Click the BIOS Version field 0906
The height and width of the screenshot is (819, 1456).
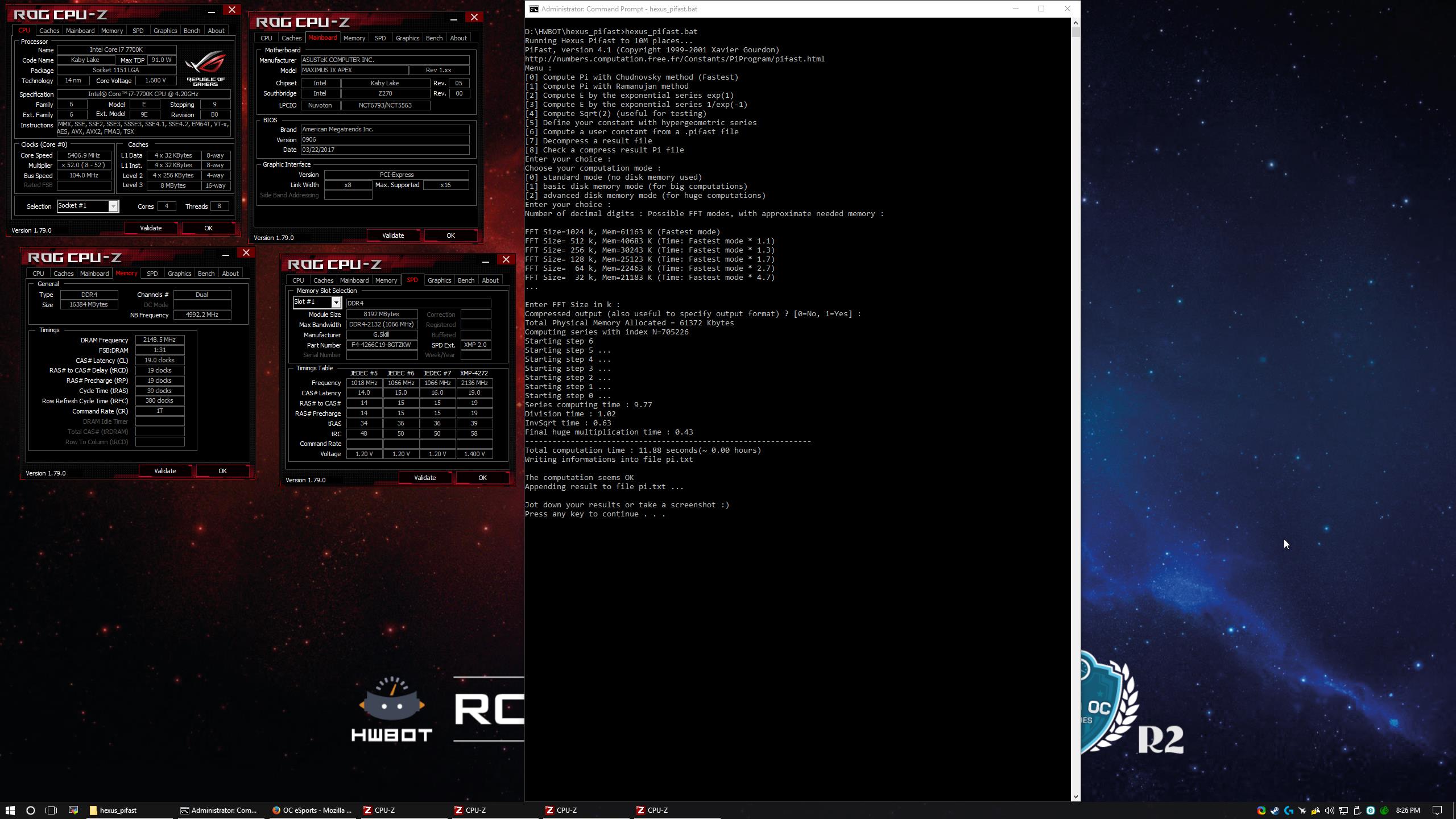click(384, 139)
